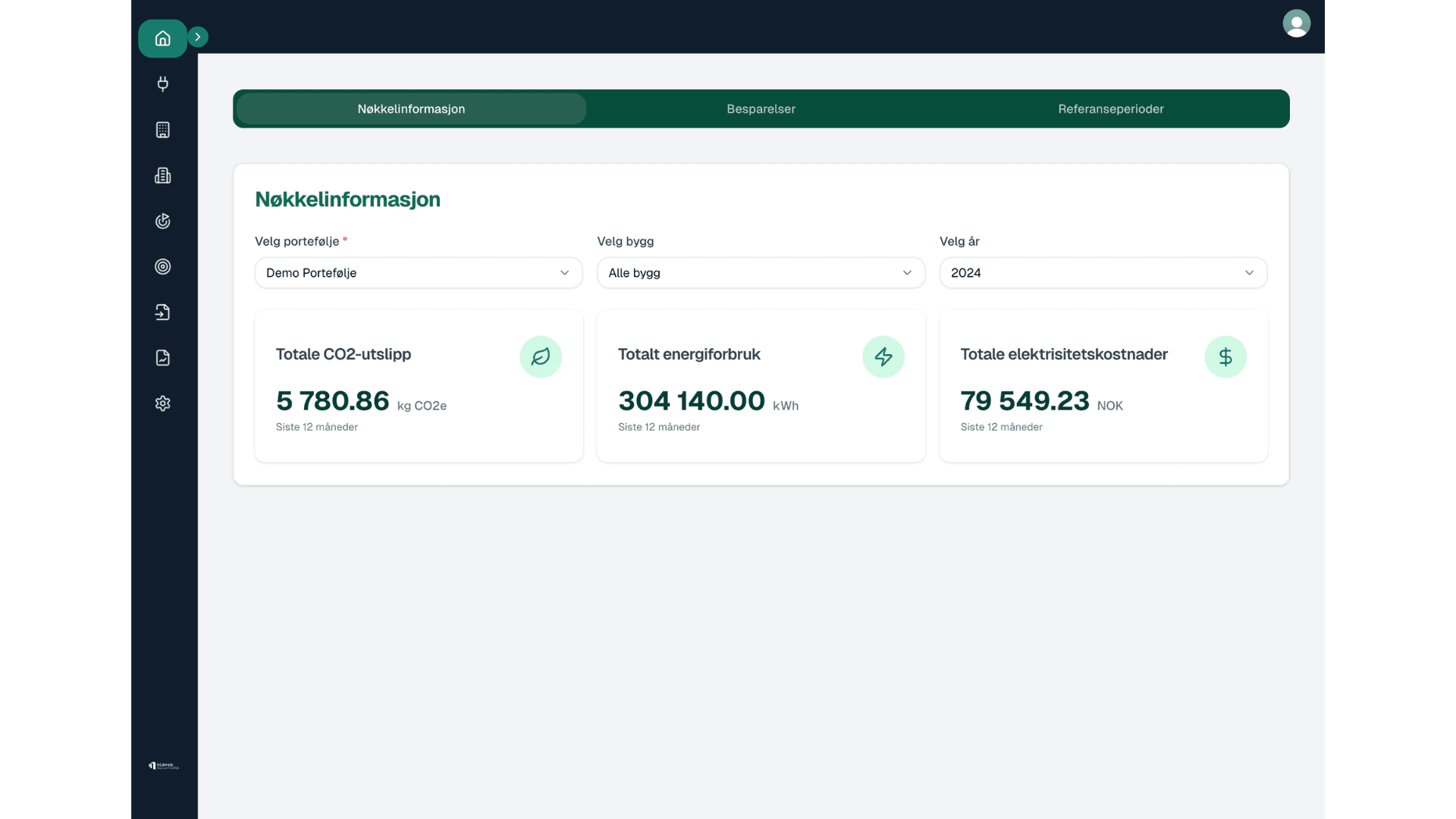Click the leaf icon on CO2-utslipp card
Screen dimensions: 1456x819
pyautogui.click(x=540, y=356)
